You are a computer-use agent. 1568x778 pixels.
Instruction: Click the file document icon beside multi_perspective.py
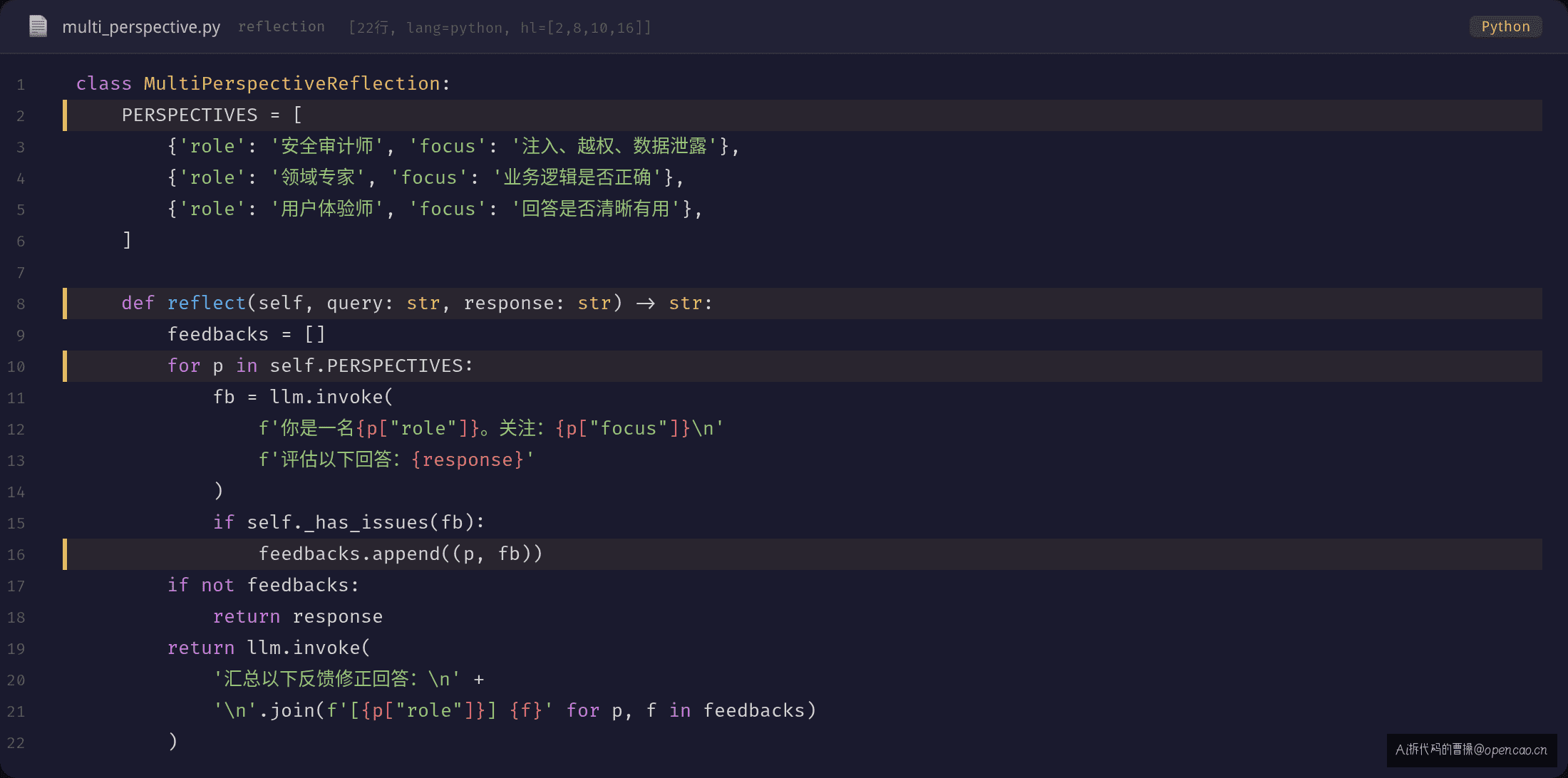pos(38,27)
